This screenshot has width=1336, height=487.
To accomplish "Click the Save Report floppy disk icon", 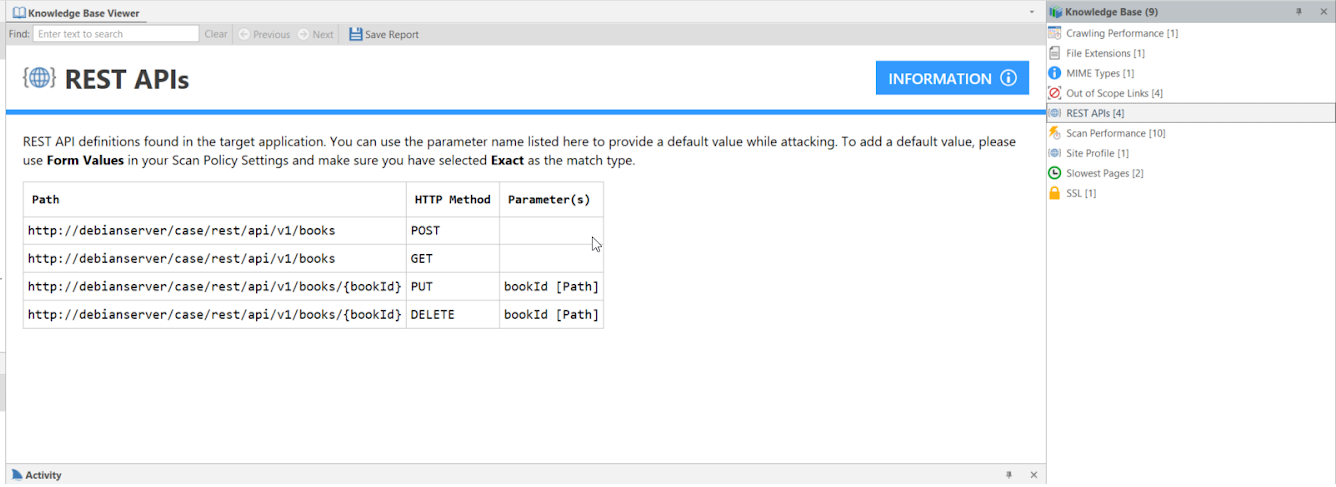I will (x=356, y=34).
